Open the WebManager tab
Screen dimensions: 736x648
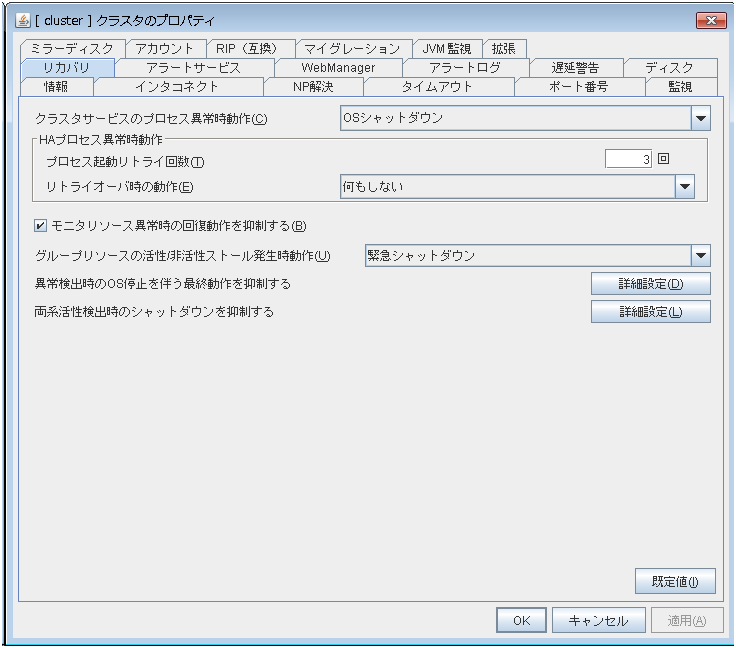click(x=337, y=68)
